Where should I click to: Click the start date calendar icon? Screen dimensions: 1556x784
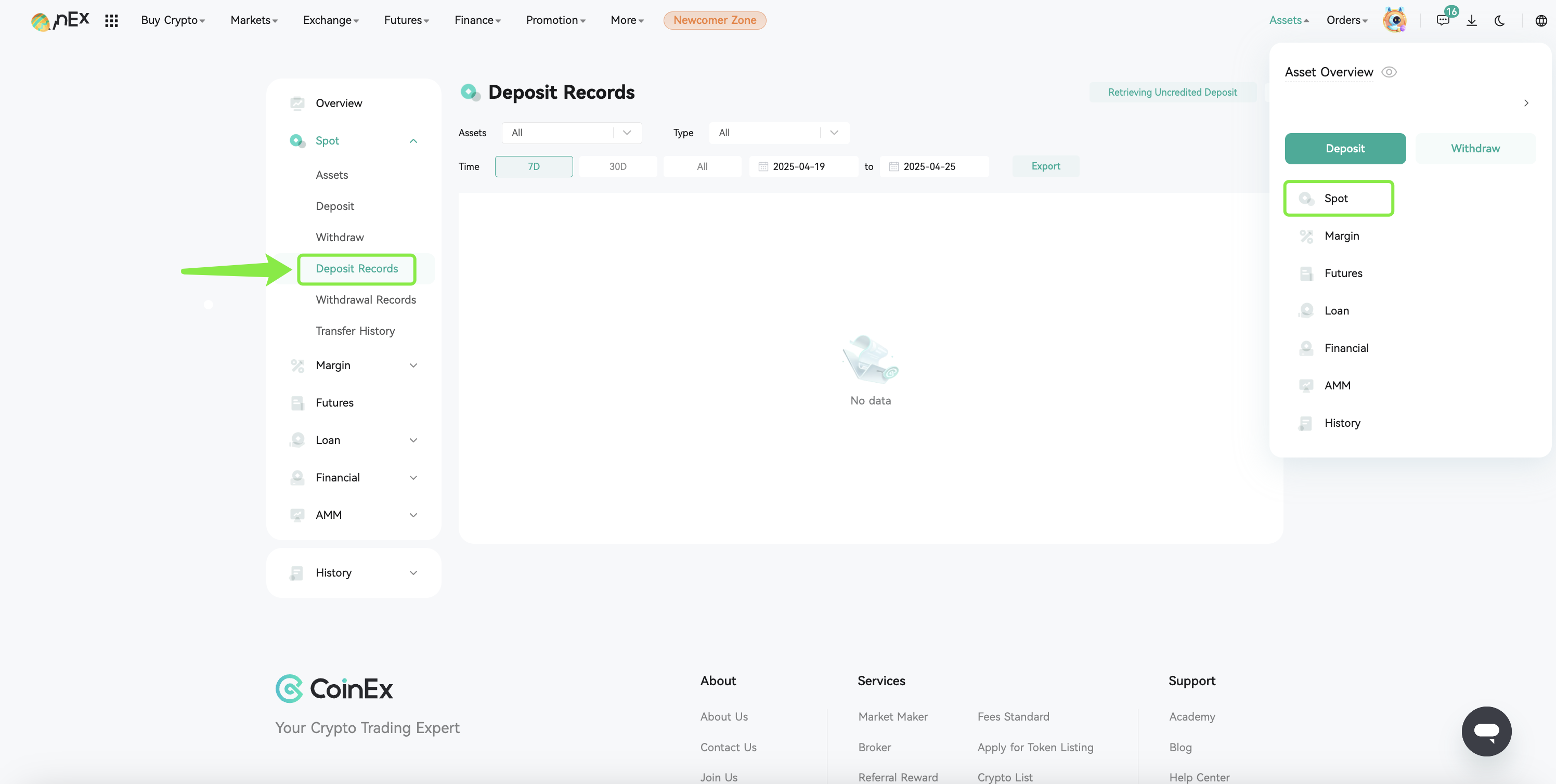[763, 167]
